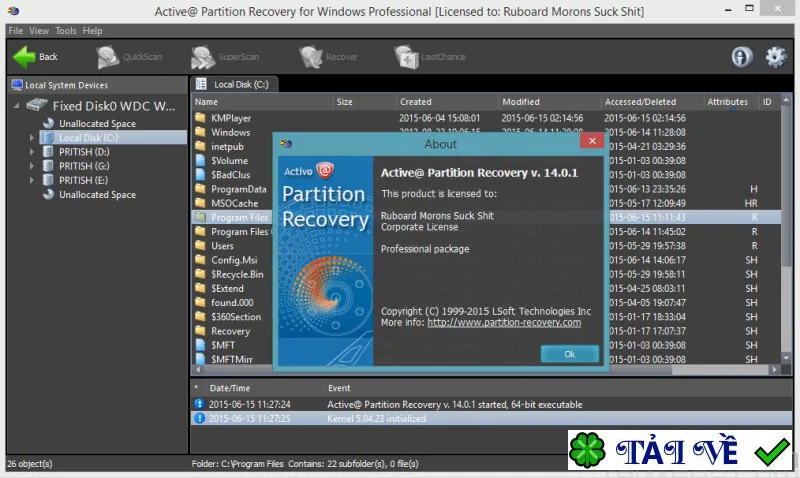Viewport: 800px width, 478px height.
Task: Open the File menu
Action: (x=16, y=31)
